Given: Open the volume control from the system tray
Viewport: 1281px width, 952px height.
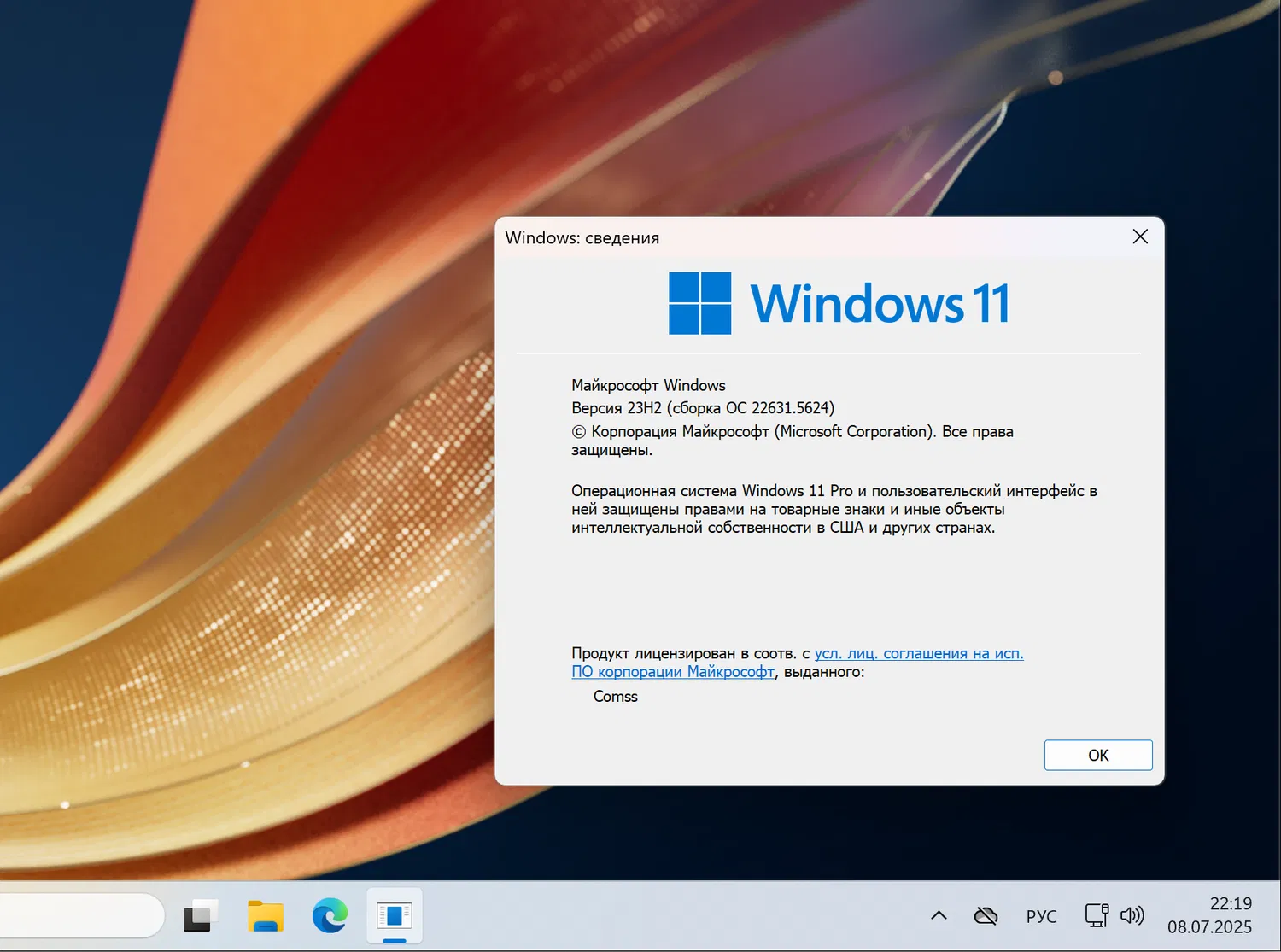Looking at the screenshot, I should [x=1132, y=915].
